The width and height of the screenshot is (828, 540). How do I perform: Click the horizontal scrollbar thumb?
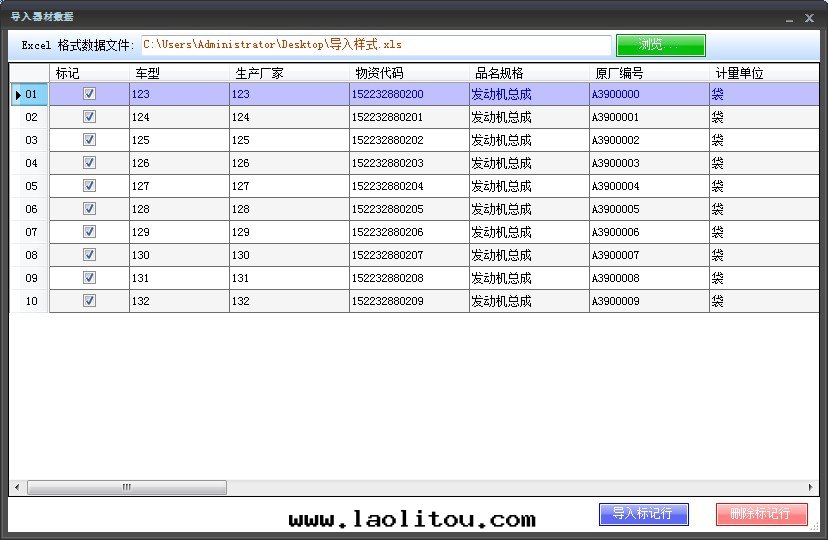(126, 488)
